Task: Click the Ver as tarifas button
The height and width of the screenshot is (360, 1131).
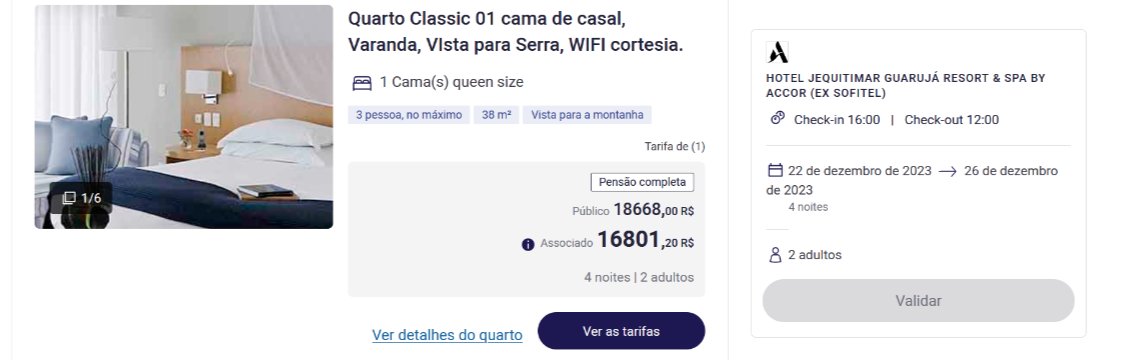Action: (x=621, y=331)
